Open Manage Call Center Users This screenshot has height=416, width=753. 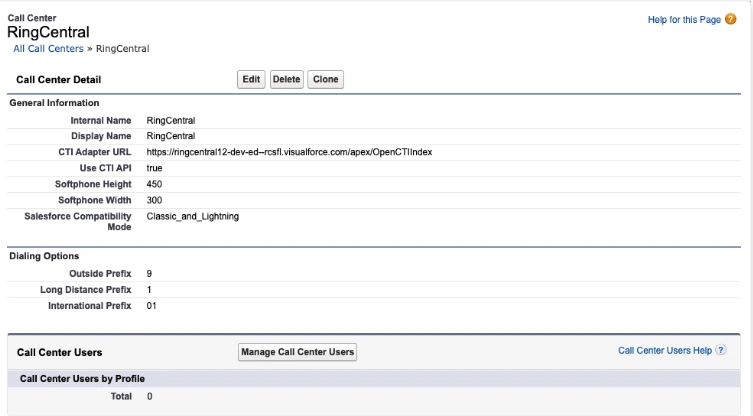(298, 352)
